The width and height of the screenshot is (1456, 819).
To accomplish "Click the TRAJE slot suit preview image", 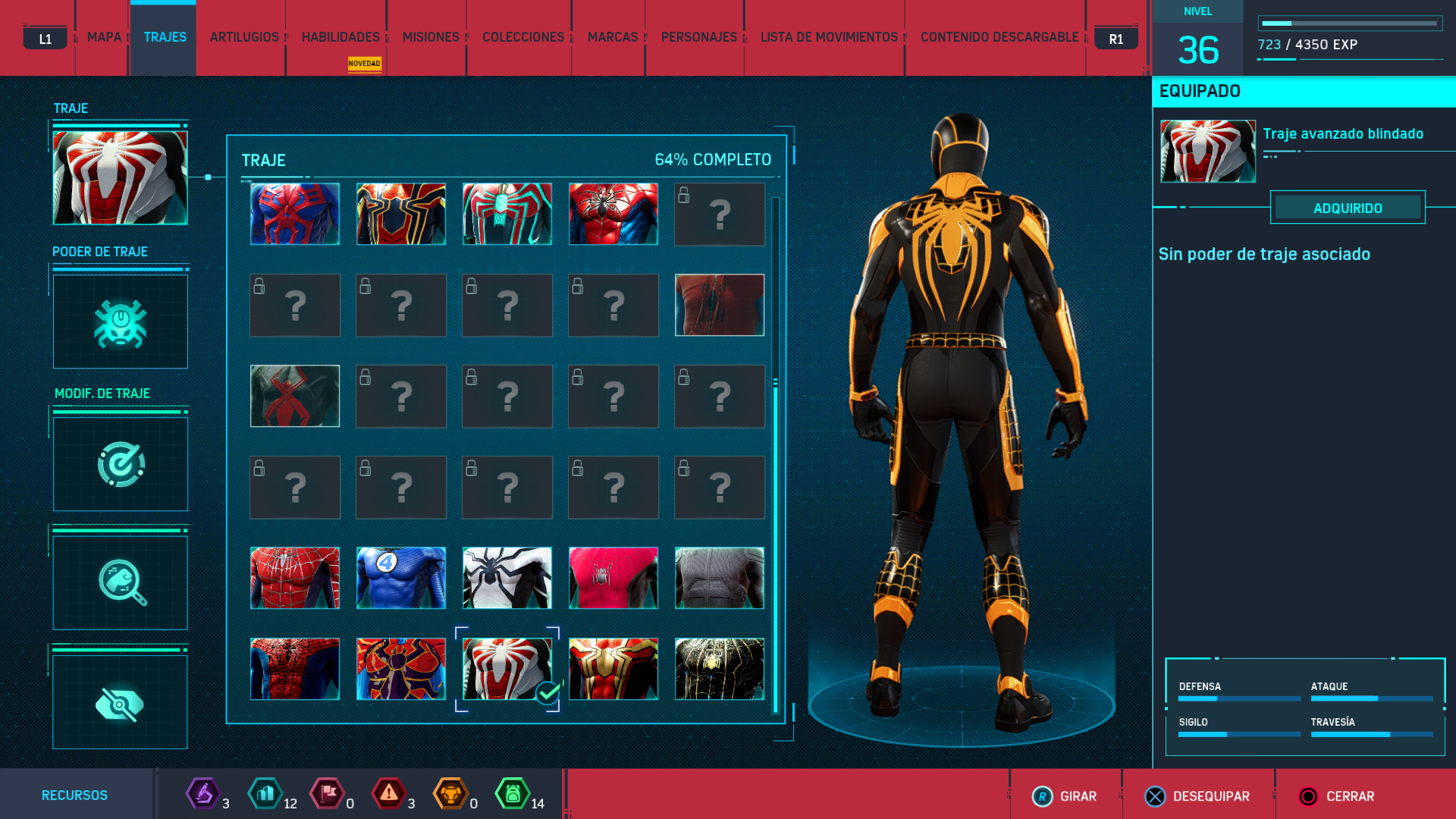I will click(x=121, y=177).
